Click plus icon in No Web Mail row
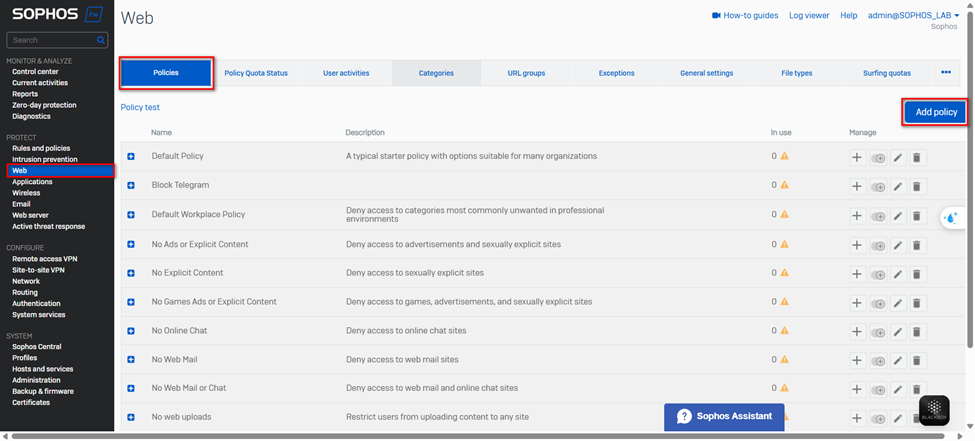The height and width of the screenshot is (441, 975). point(857,360)
